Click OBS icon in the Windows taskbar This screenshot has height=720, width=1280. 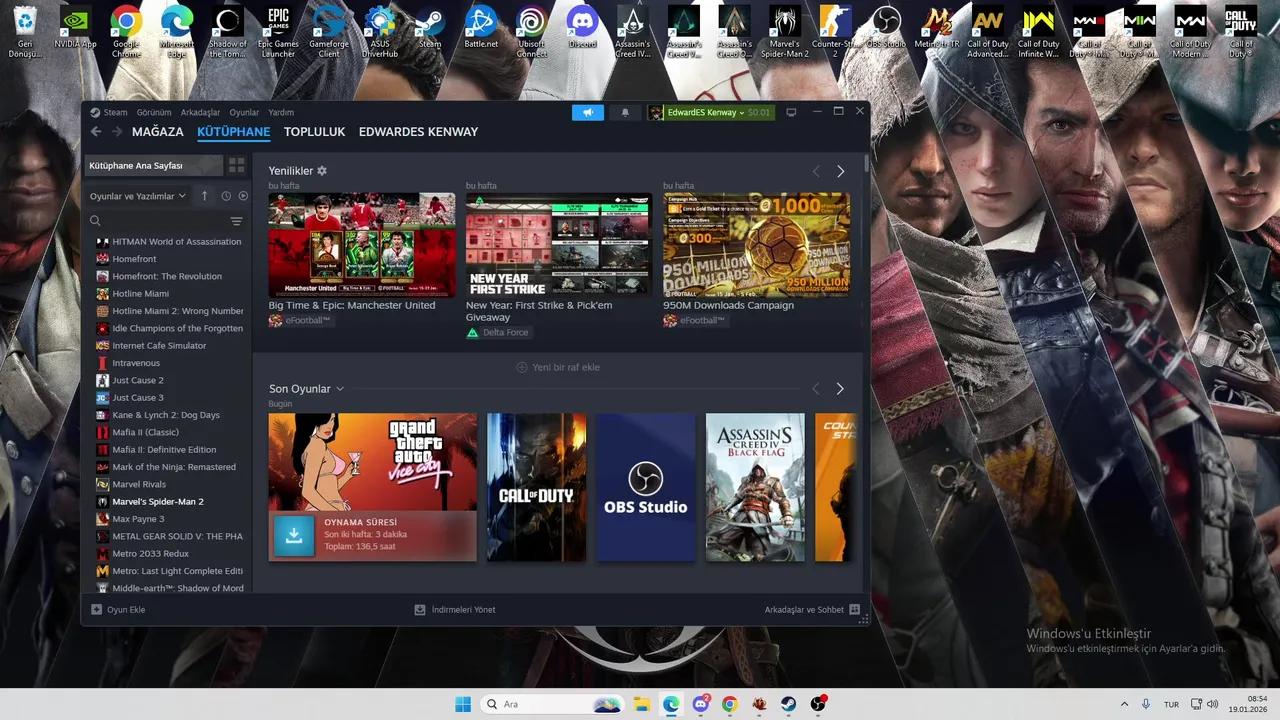[818, 704]
